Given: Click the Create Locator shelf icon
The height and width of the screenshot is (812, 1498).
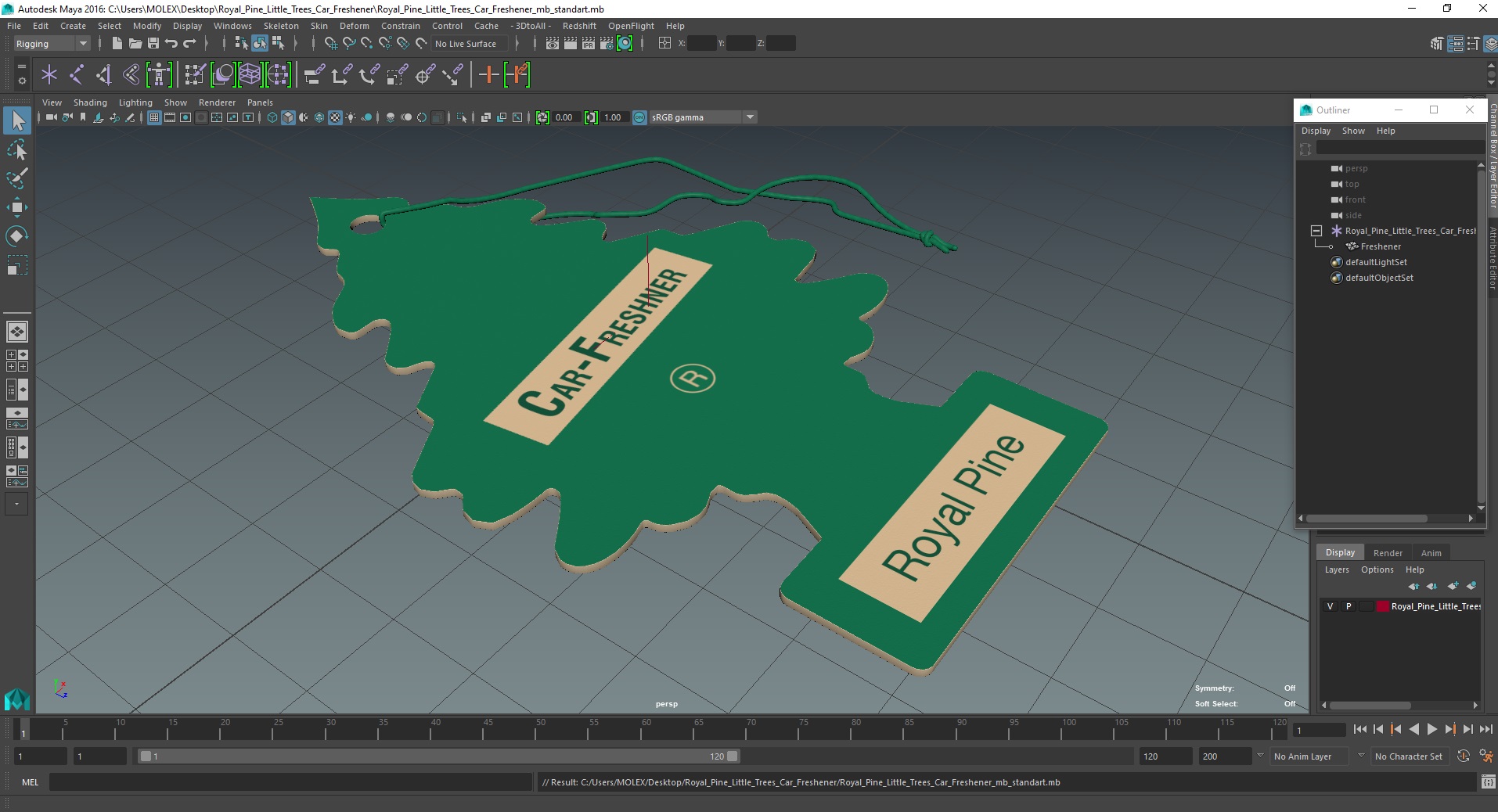Looking at the screenshot, I should click(x=49, y=75).
